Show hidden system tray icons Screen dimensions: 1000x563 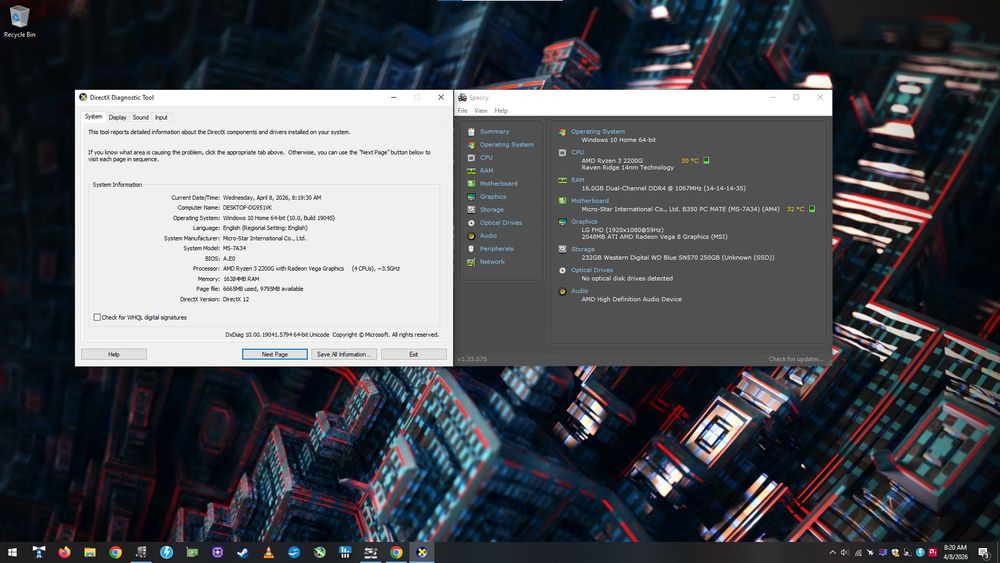[x=832, y=553]
